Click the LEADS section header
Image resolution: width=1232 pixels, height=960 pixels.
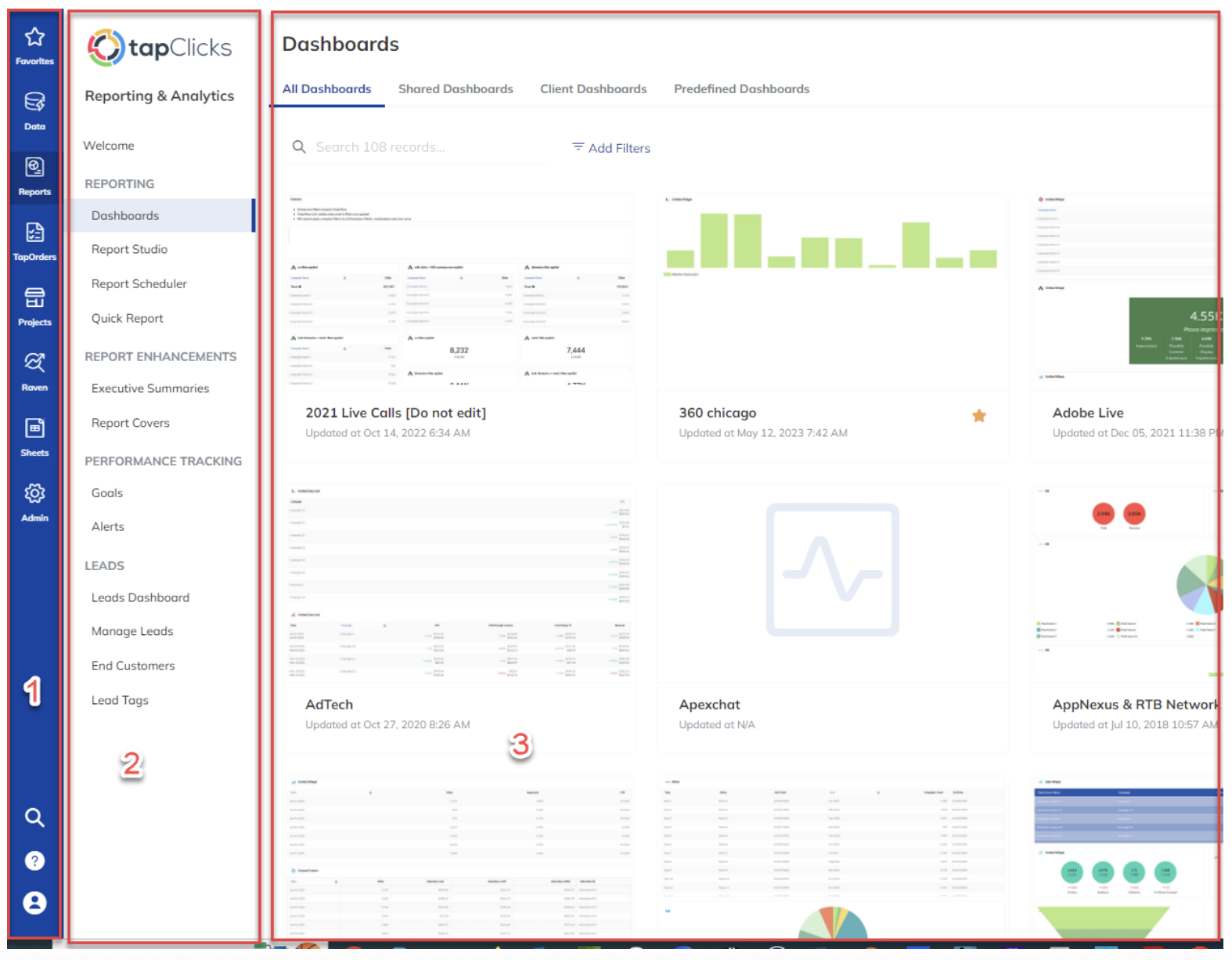[104, 565]
